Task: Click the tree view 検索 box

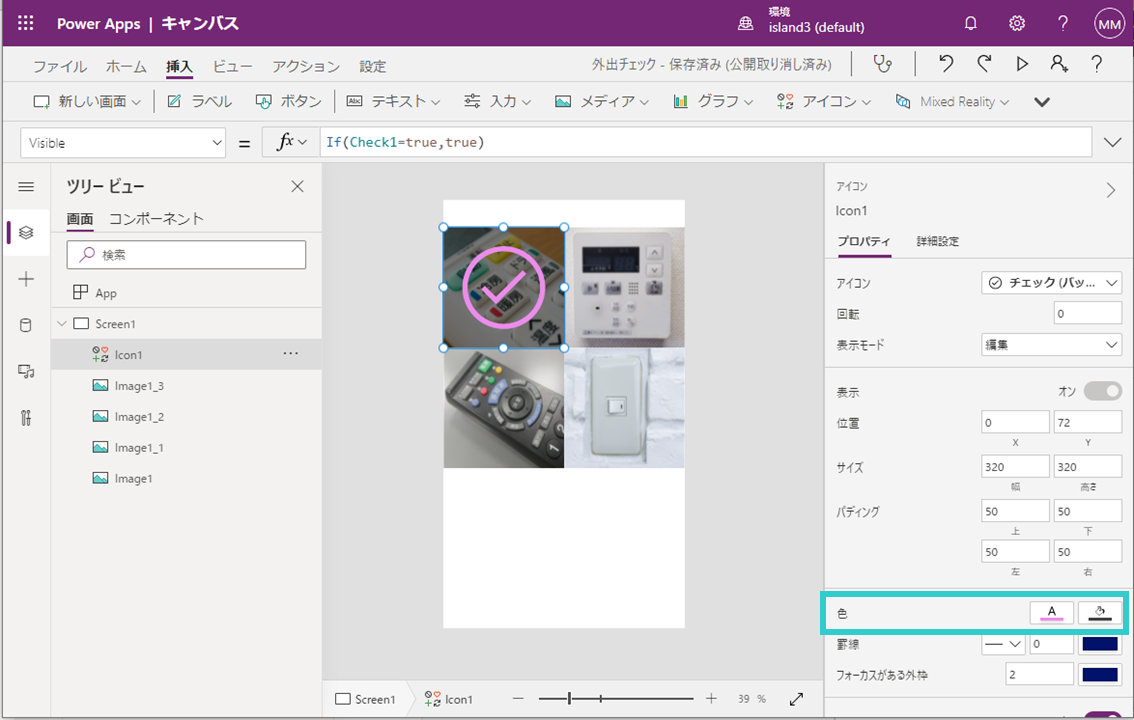Action: [x=187, y=254]
